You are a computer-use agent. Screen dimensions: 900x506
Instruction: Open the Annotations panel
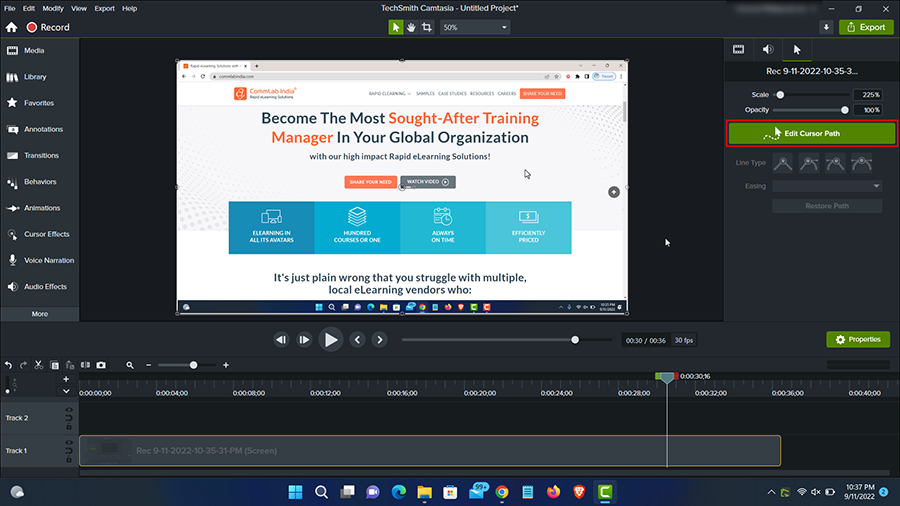[40, 129]
